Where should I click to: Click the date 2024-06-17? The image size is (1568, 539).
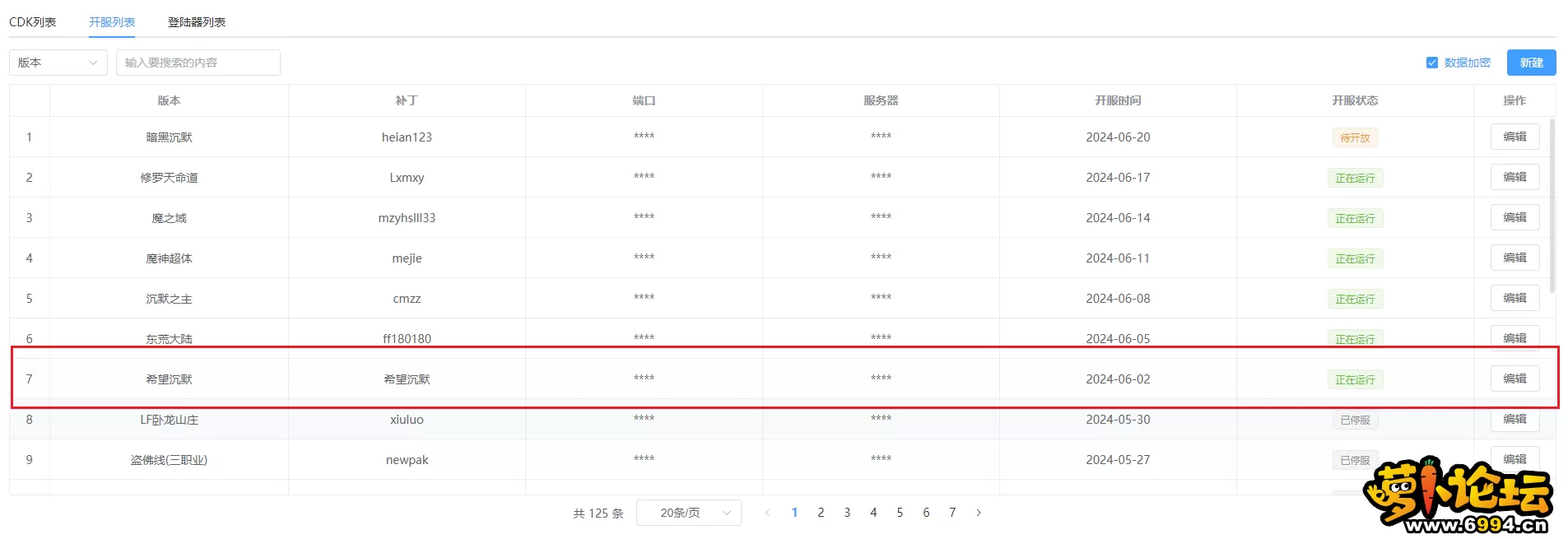pyautogui.click(x=1118, y=178)
